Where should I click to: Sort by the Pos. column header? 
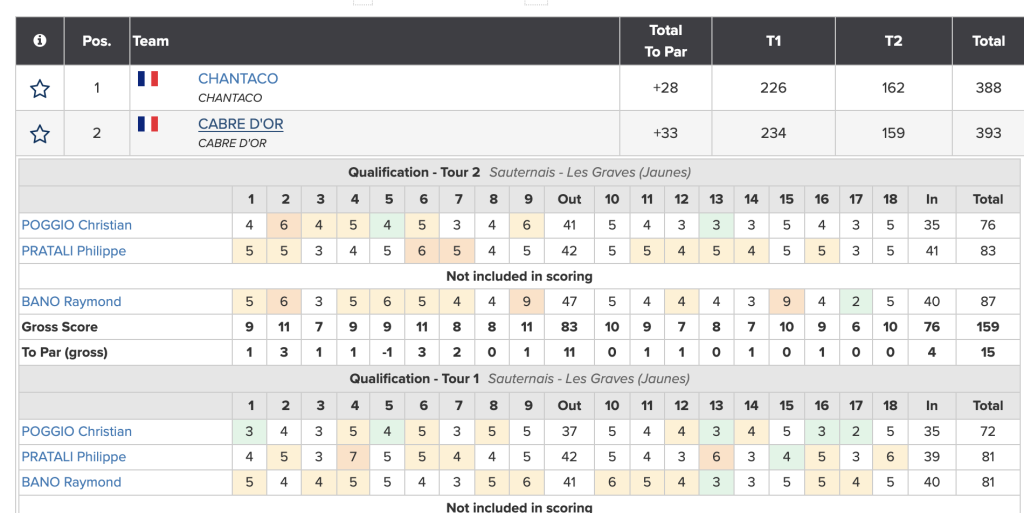pos(97,40)
